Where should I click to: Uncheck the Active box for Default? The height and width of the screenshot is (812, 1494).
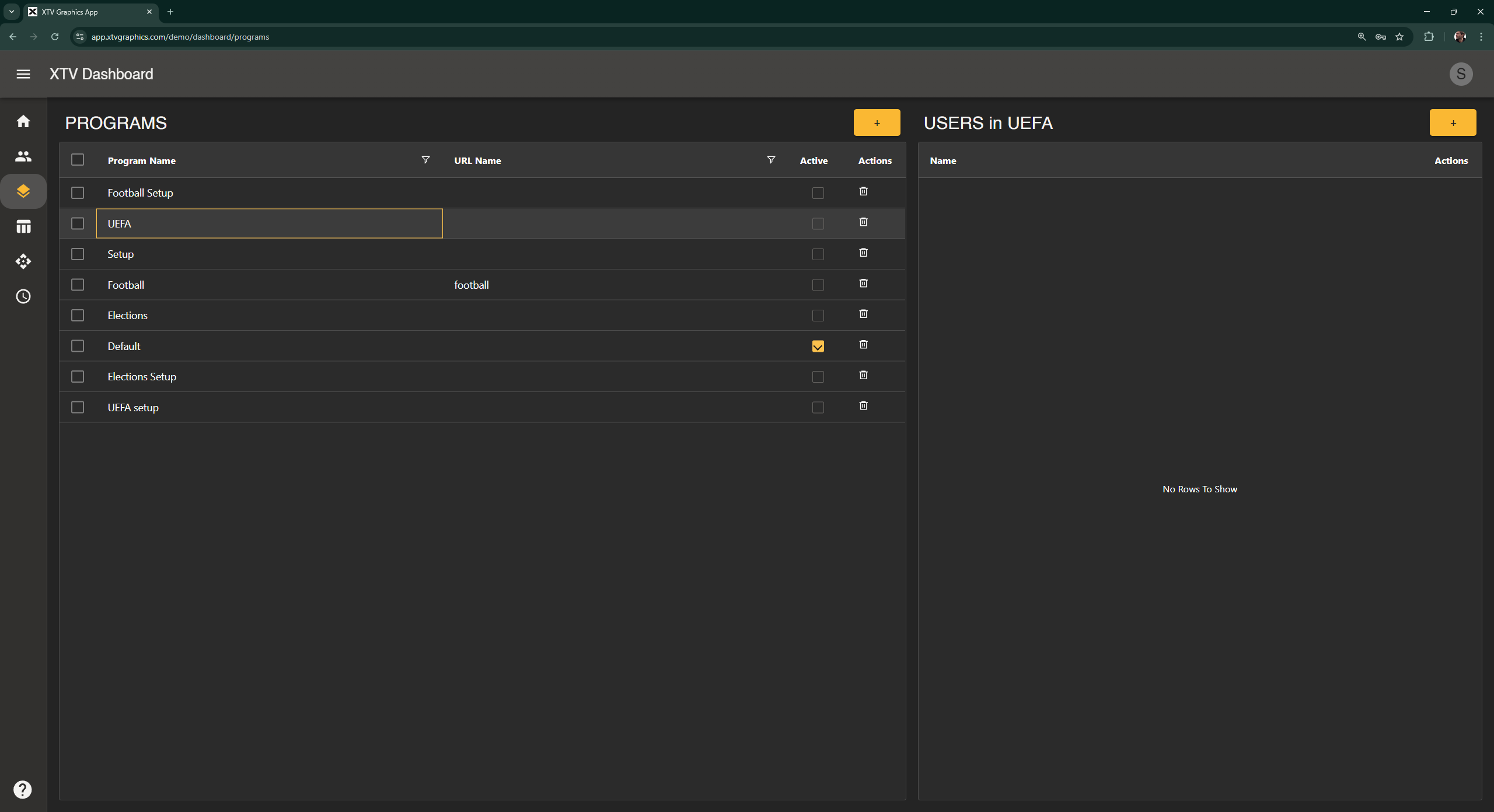pyautogui.click(x=818, y=346)
